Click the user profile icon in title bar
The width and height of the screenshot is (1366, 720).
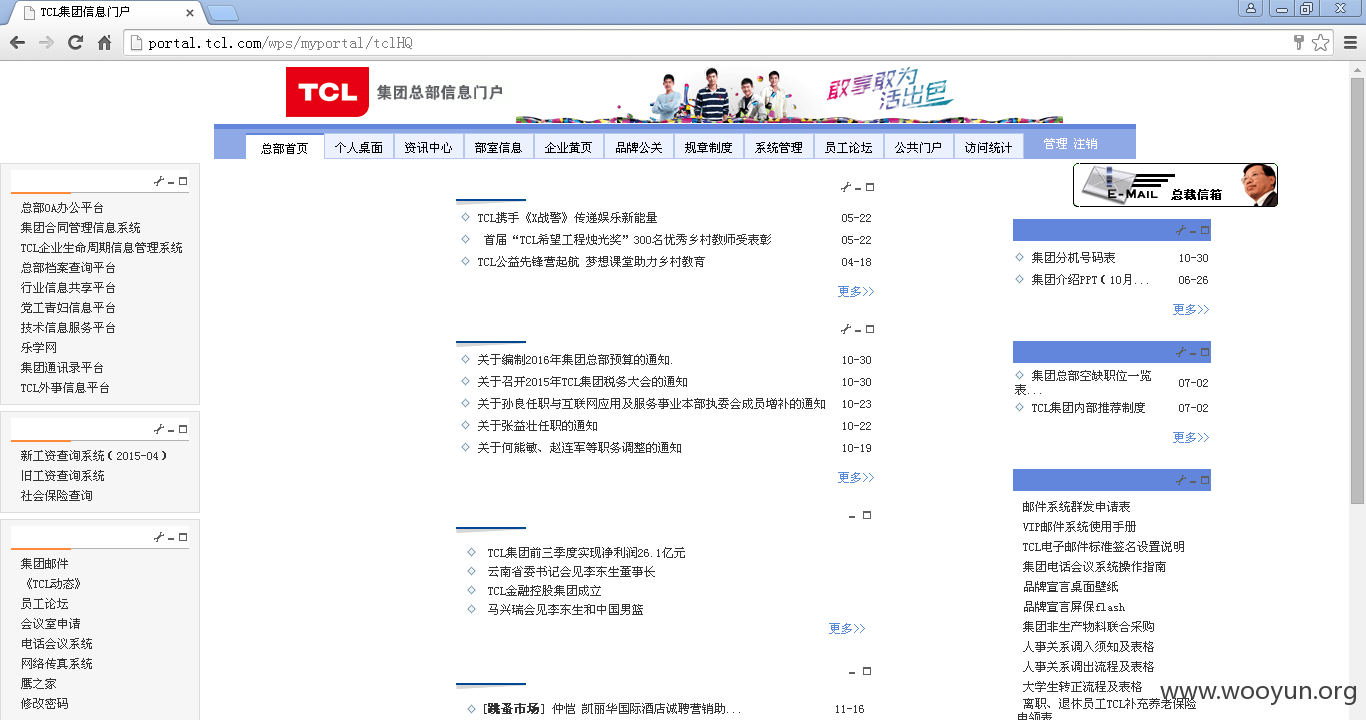click(x=1250, y=8)
